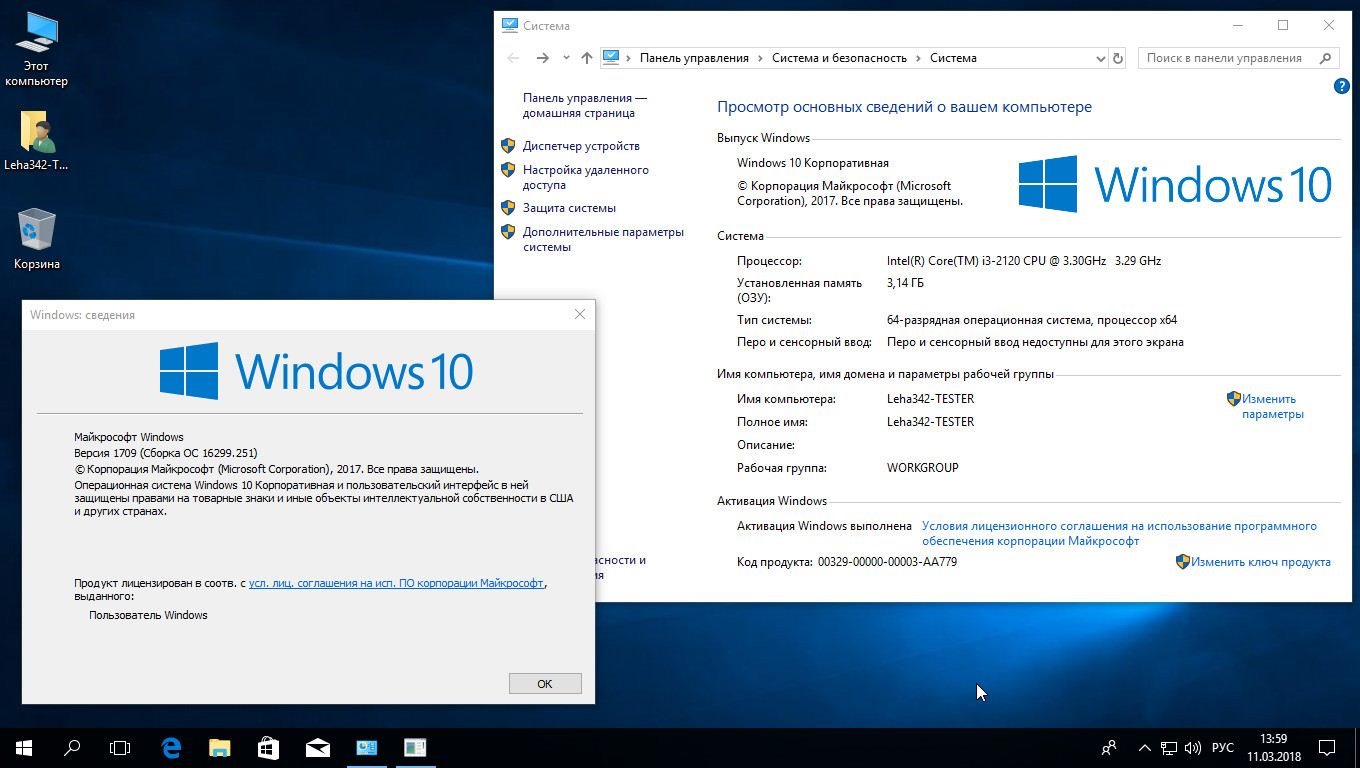
Task: Go up one level in Control Panel
Action: click(587, 58)
